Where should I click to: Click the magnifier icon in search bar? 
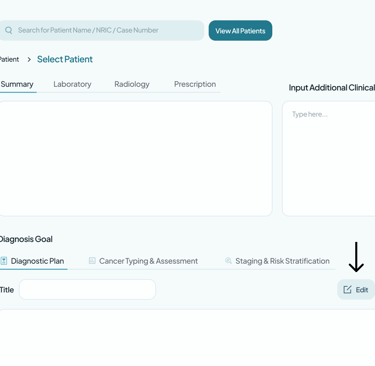[x=9, y=30]
